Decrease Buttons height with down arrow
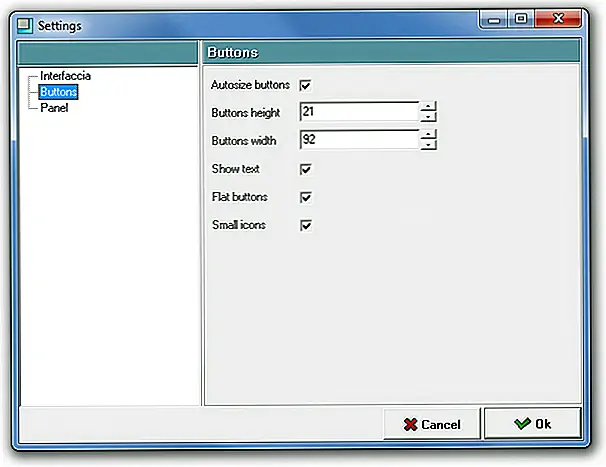606x467 pixels. point(428,117)
